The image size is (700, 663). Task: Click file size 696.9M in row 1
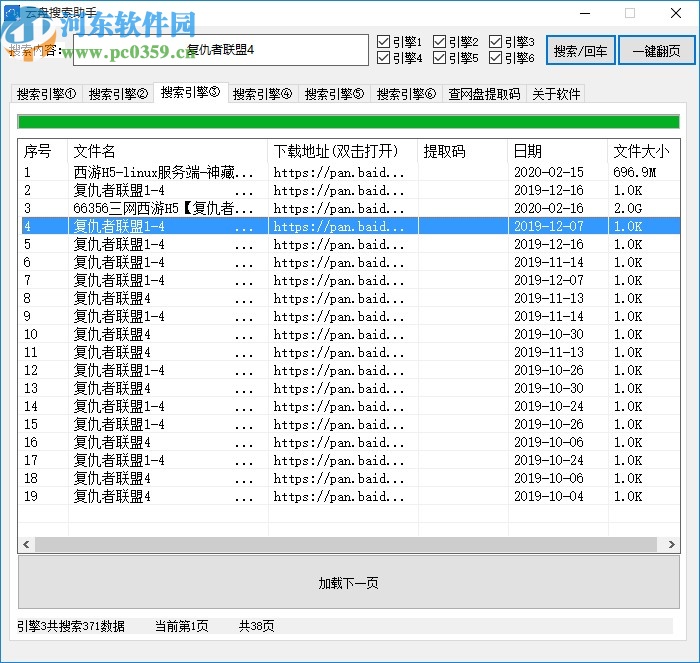click(634, 172)
